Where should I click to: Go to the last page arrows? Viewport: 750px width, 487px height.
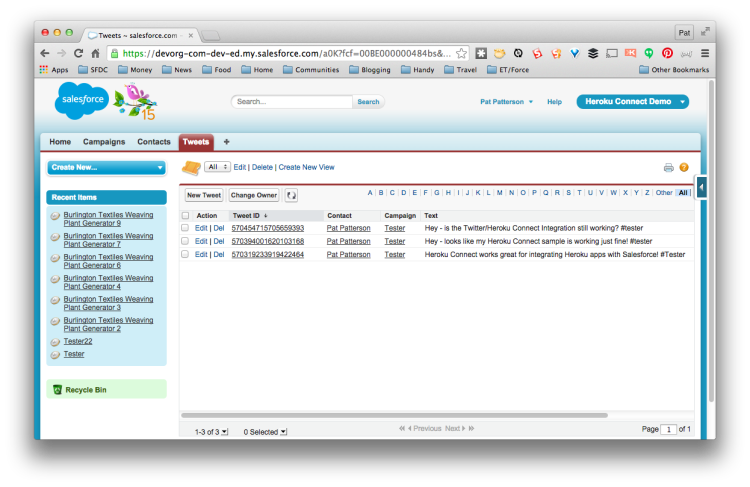click(472, 429)
